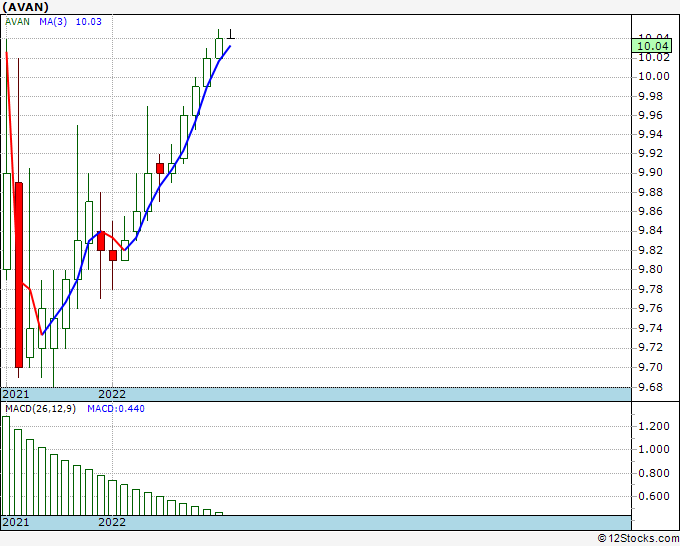
Task: Click the 0.800 MACD axis label
Action: (654, 473)
